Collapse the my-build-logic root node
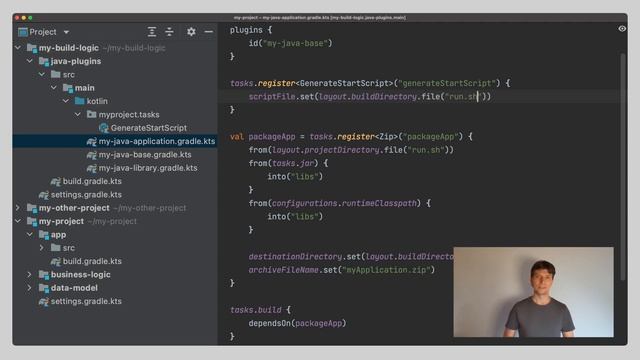Viewport: 640px width, 360px height. pos(18,48)
